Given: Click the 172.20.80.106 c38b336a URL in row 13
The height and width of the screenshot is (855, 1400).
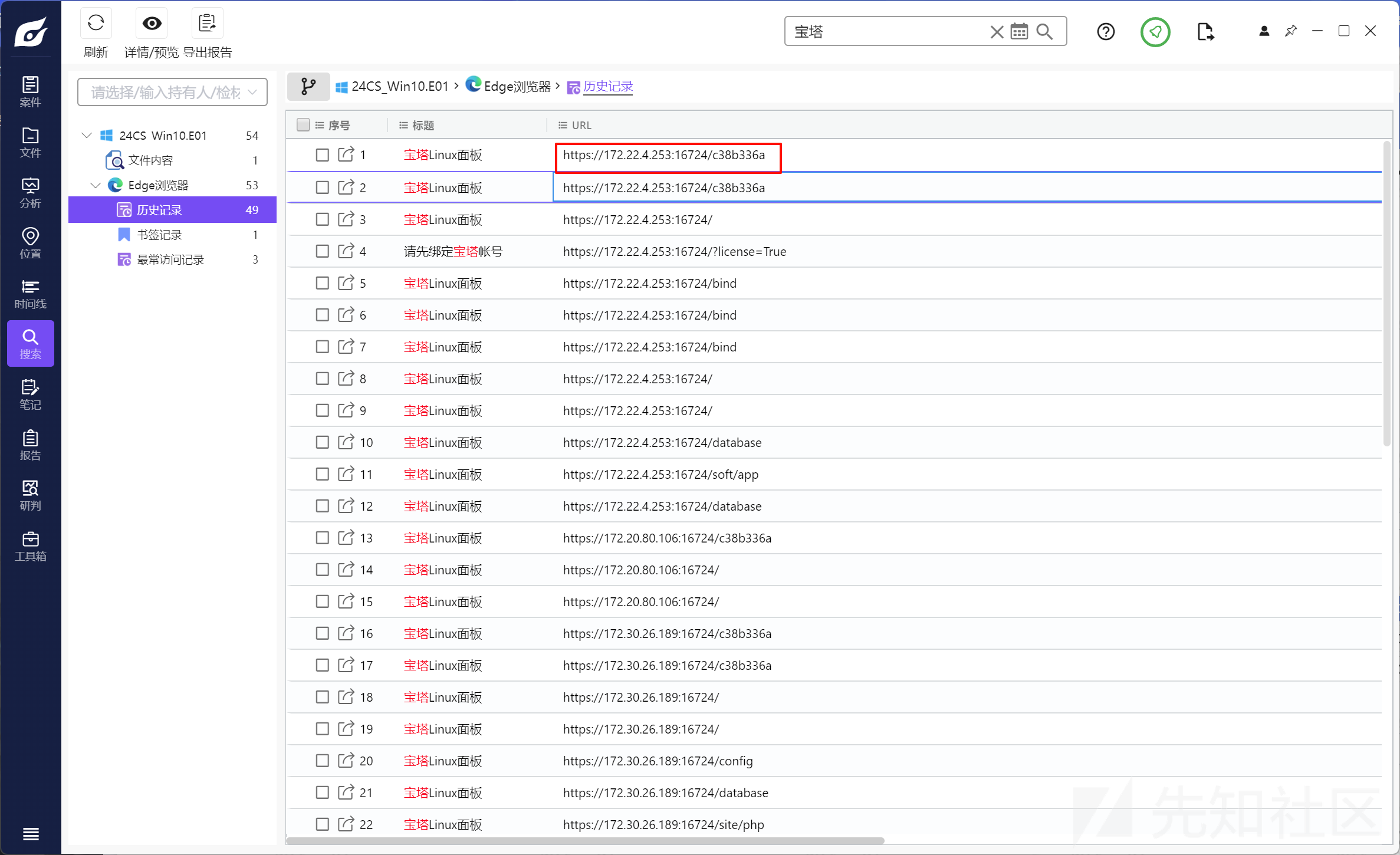Looking at the screenshot, I should (x=667, y=538).
